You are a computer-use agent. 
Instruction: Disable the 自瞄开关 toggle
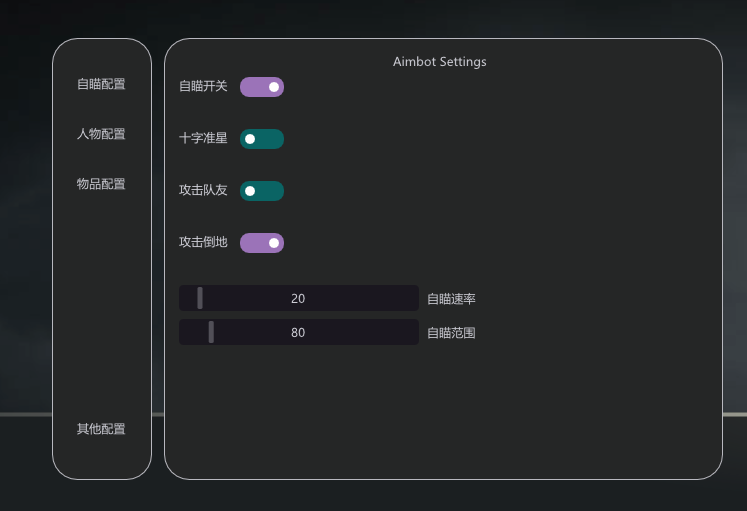point(262,87)
